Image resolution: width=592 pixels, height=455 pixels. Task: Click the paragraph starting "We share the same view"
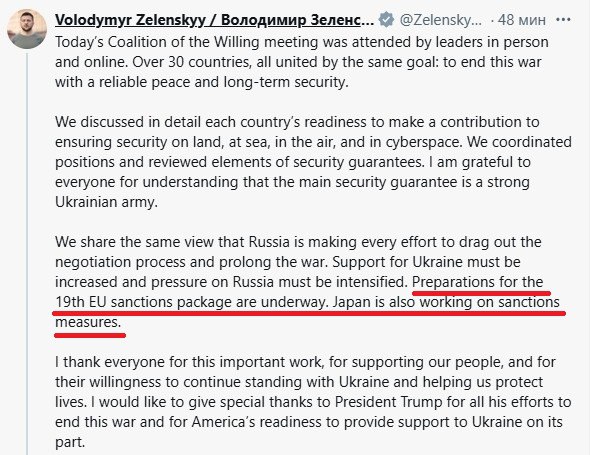pos(308,282)
